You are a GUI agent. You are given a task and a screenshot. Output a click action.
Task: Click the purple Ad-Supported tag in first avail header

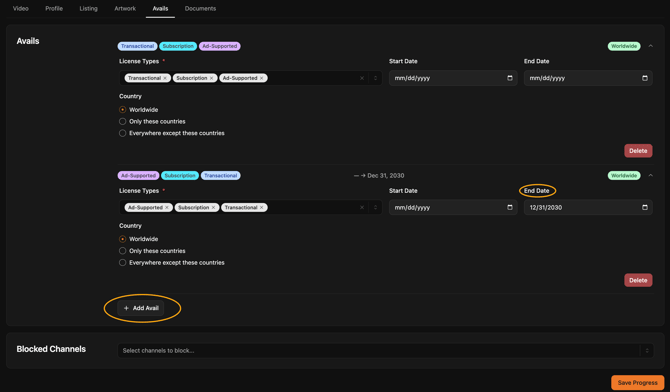click(x=220, y=46)
